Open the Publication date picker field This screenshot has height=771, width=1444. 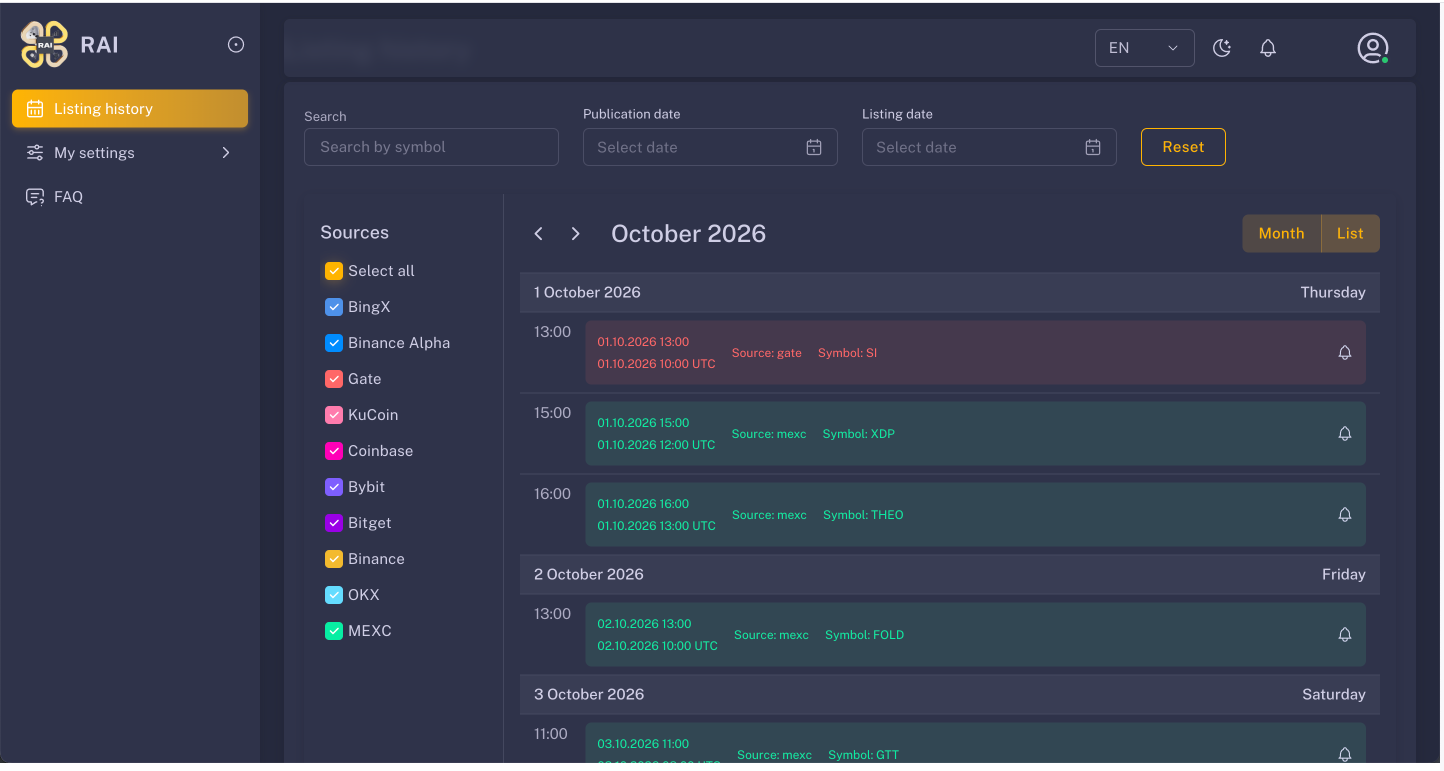pos(710,147)
